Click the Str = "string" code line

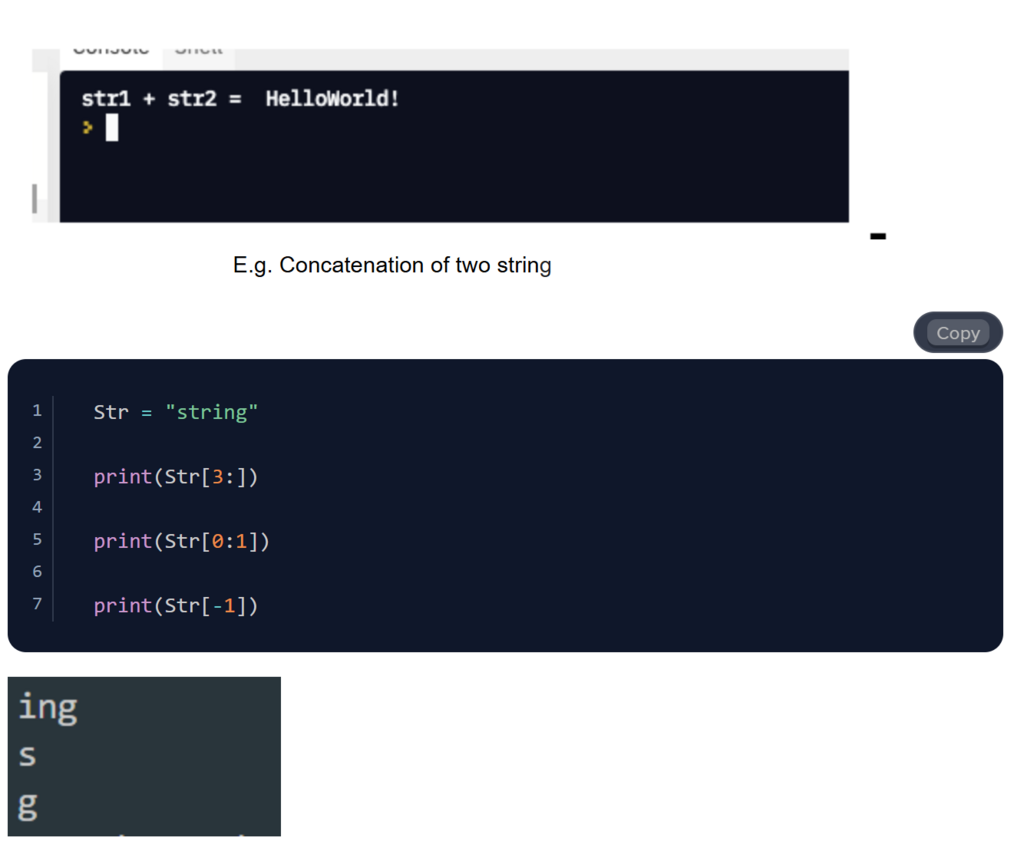(175, 412)
